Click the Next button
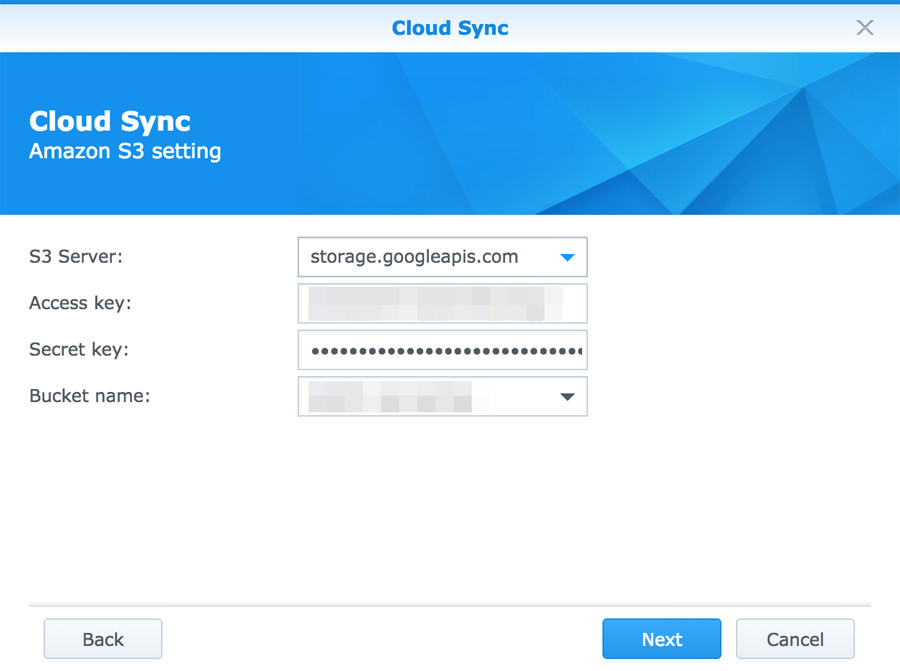The image size is (900, 671). 661,639
